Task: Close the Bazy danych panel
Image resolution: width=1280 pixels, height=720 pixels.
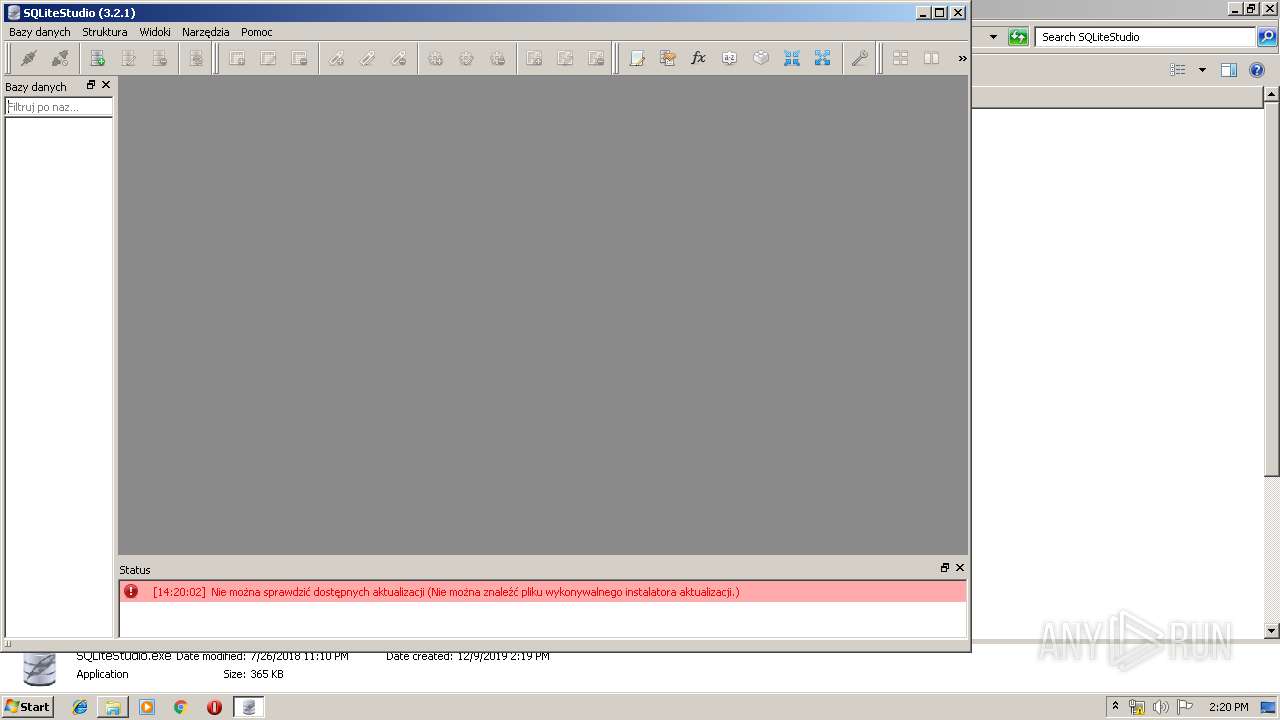Action: point(106,85)
